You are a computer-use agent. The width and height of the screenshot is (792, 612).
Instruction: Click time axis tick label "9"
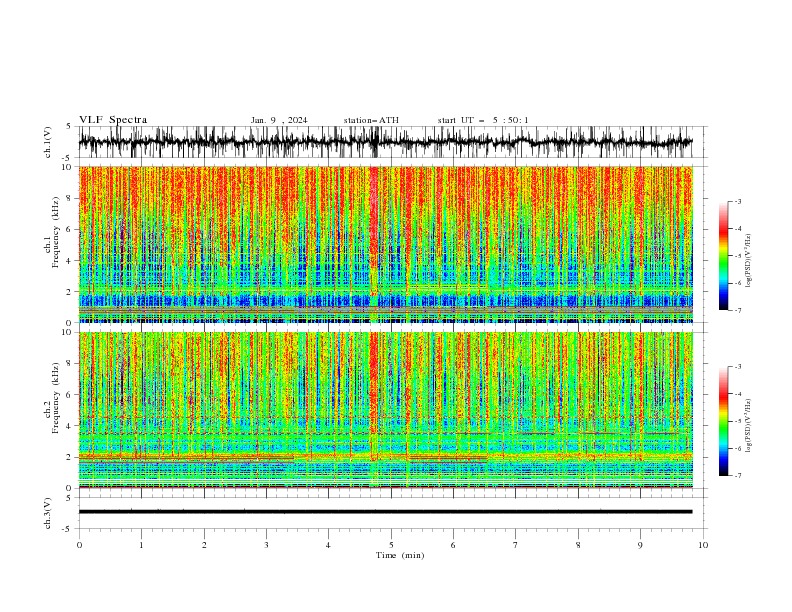coord(640,545)
